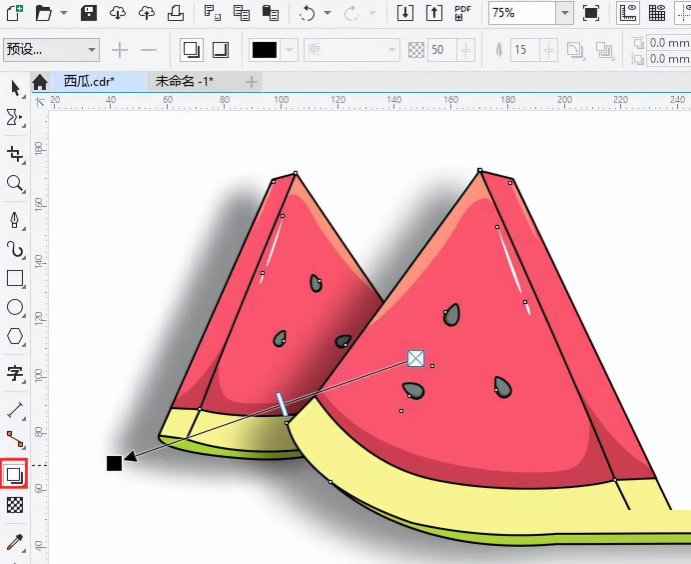Switch to the 西瓜.cdr* document tab
691x564 pixels.
pyautogui.click(x=98, y=82)
